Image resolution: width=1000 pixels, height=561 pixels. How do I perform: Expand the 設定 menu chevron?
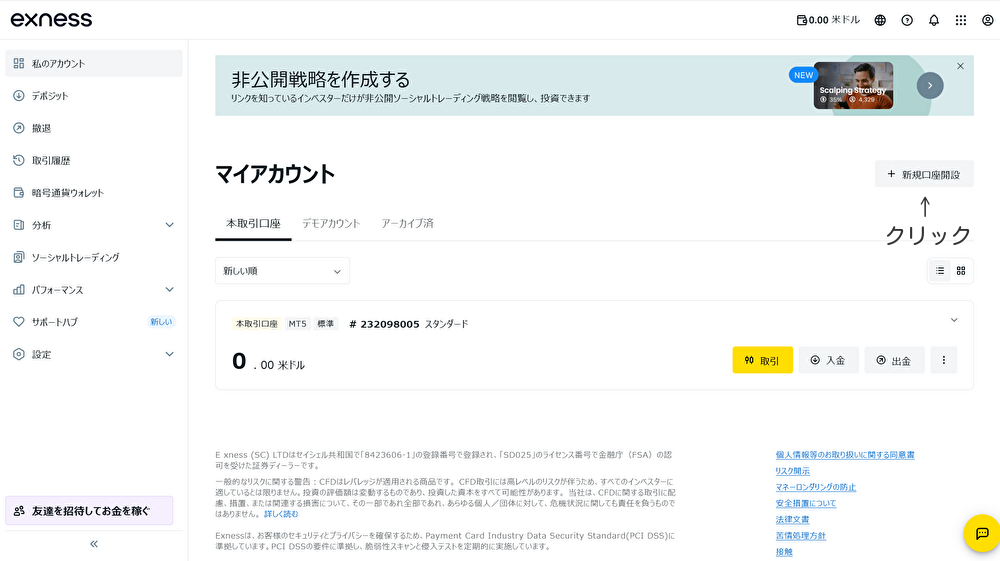170,354
